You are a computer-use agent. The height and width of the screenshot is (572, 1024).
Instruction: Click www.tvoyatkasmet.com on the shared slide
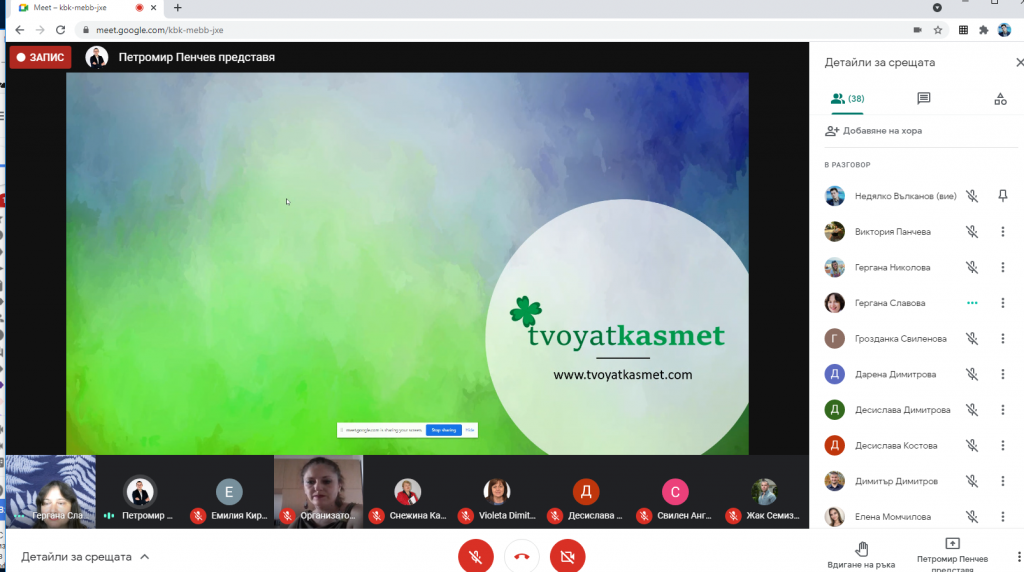point(622,375)
